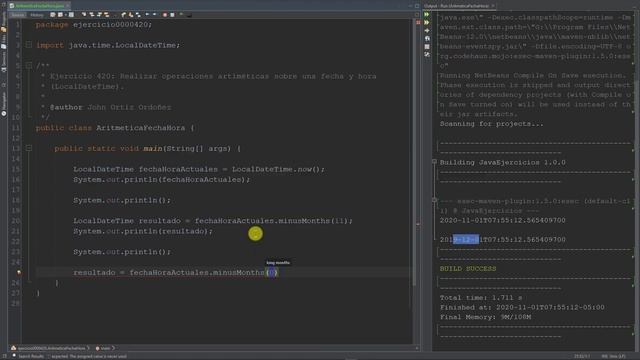Screen dimensions: 640x360
Task: Click the stop build square in Output sidebar
Action: (427, 47)
